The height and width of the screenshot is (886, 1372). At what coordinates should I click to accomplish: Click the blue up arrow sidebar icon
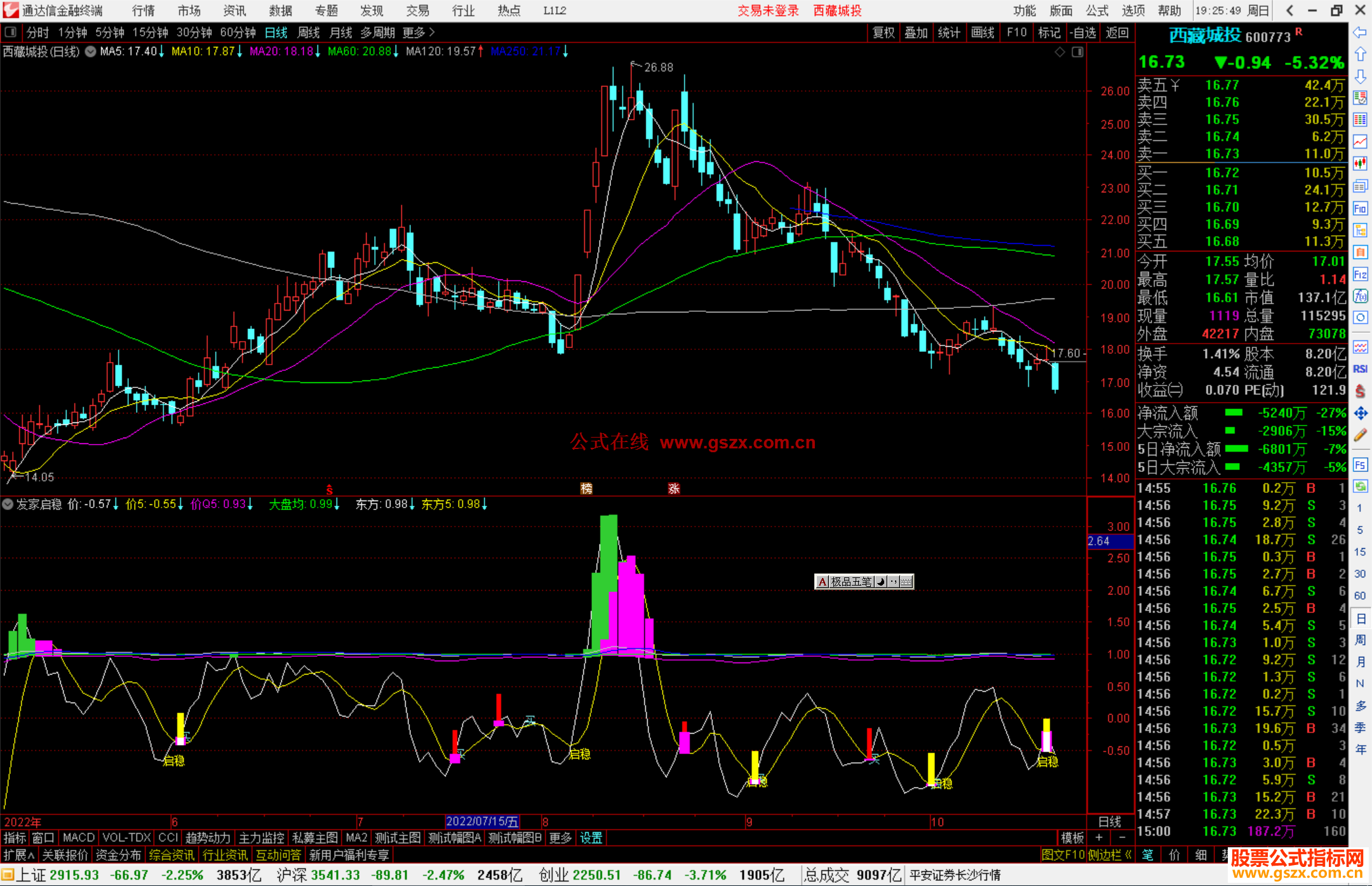coord(1360,54)
